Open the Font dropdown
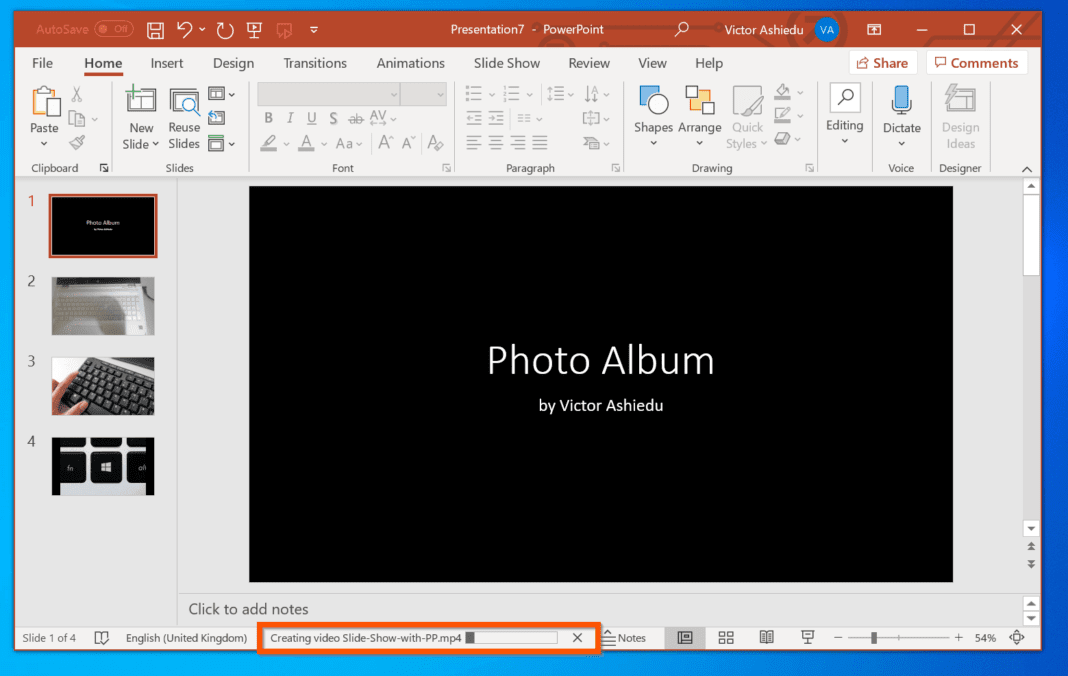Image resolution: width=1068 pixels, height=676 pixels. [394, 94]
